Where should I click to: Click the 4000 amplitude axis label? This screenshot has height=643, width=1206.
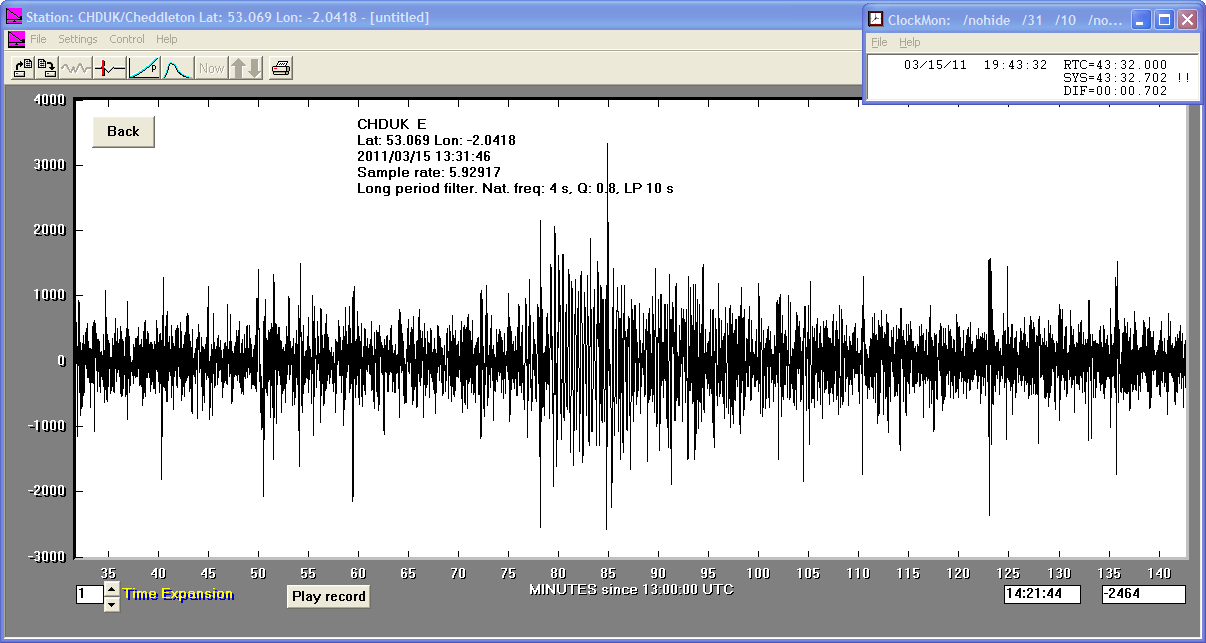click(x=49, y=99)
